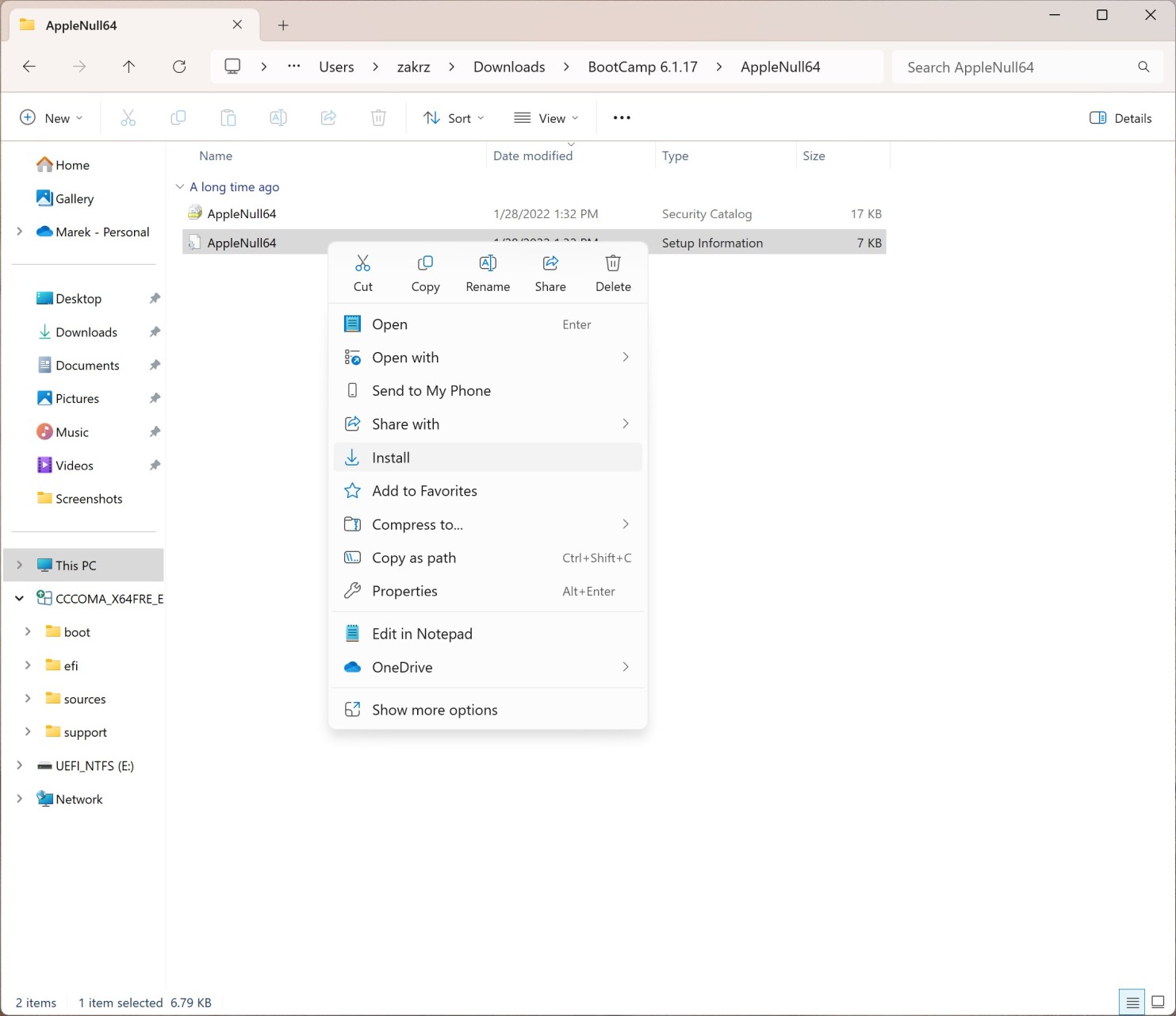Screen dimensions: 1176x1016
Task: Select the AppleNull64 Security Catalog file
Action: (534, 213)
